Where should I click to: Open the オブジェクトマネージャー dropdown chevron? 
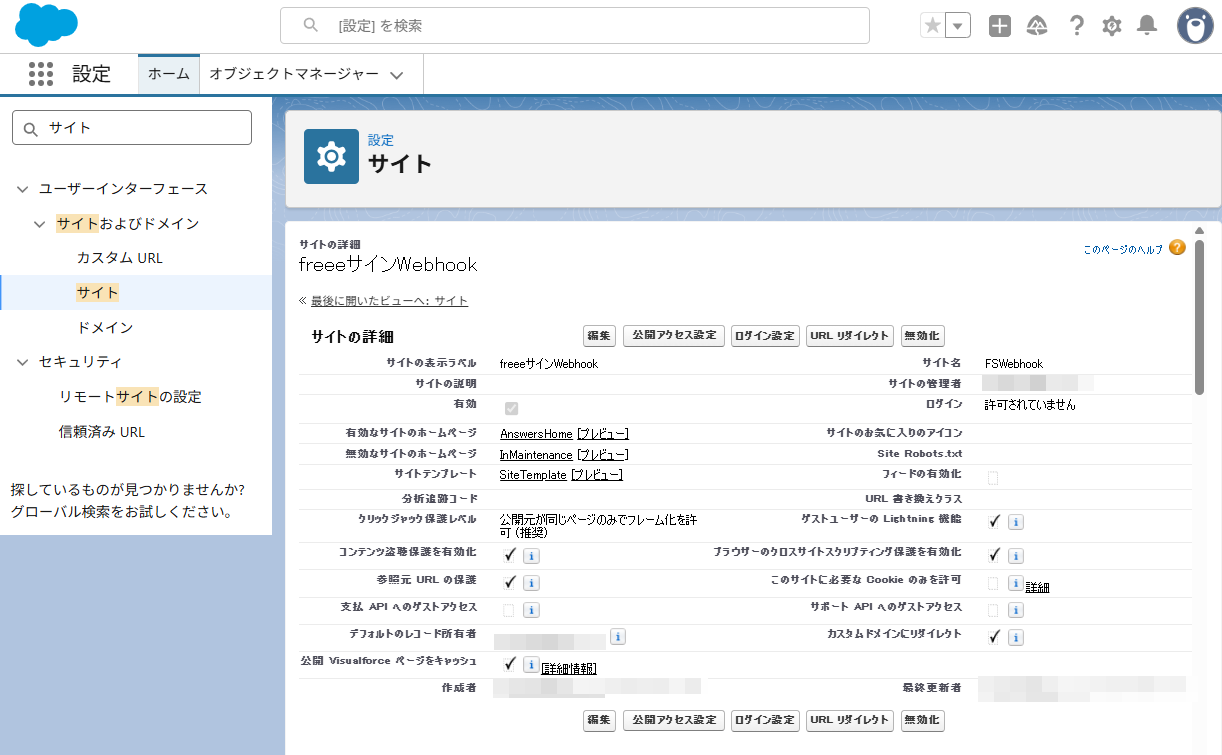pyautogui.click(x=397, y=75)
